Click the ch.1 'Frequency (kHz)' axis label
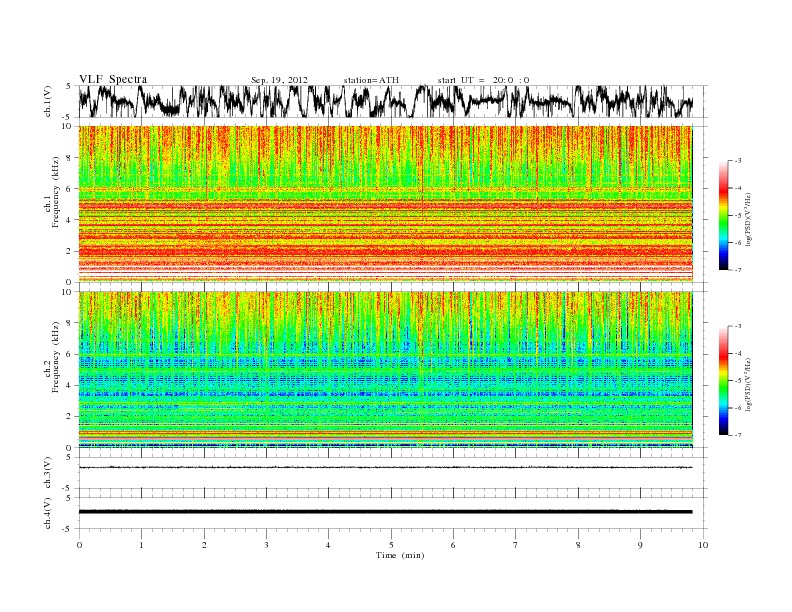 click(x=56, y=192)
